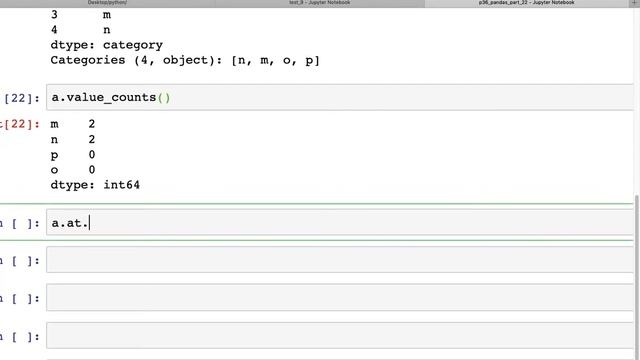Focus the code cell containing a.at.
Image resolution: width=640 pixels, height=360 pixels.
tap(340, 223)
